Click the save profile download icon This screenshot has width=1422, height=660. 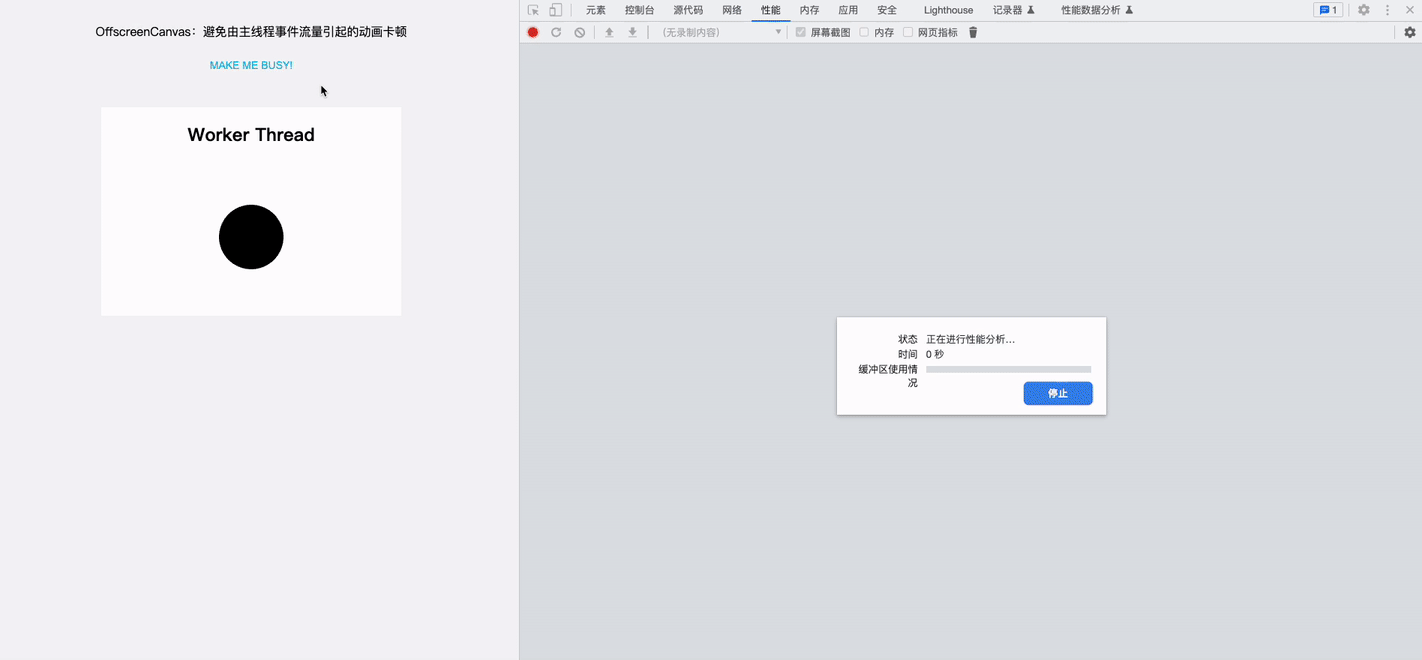pyautogui.click(x=631, y=31)
